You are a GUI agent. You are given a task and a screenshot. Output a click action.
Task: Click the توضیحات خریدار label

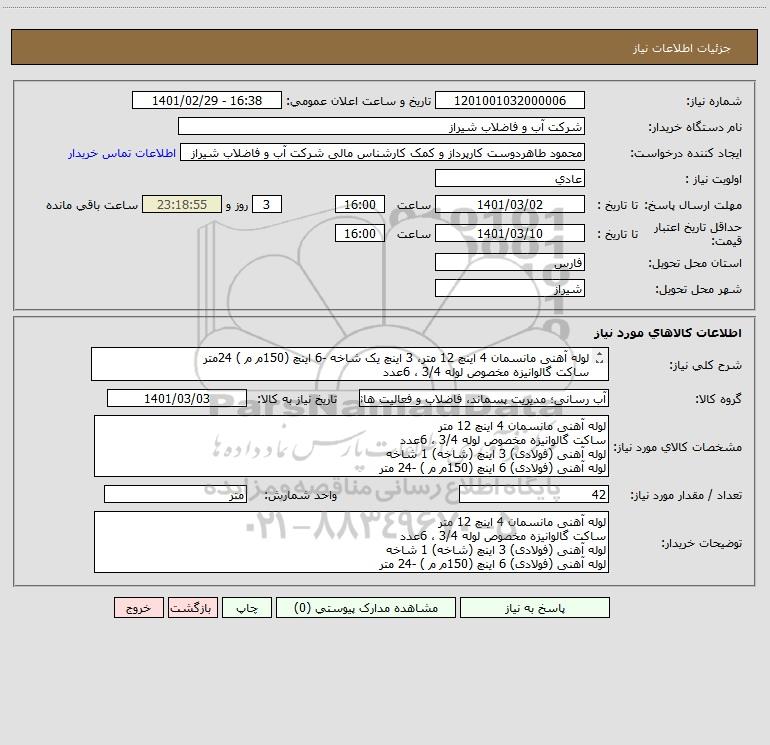pyautogui.click(x=702, y=544)
